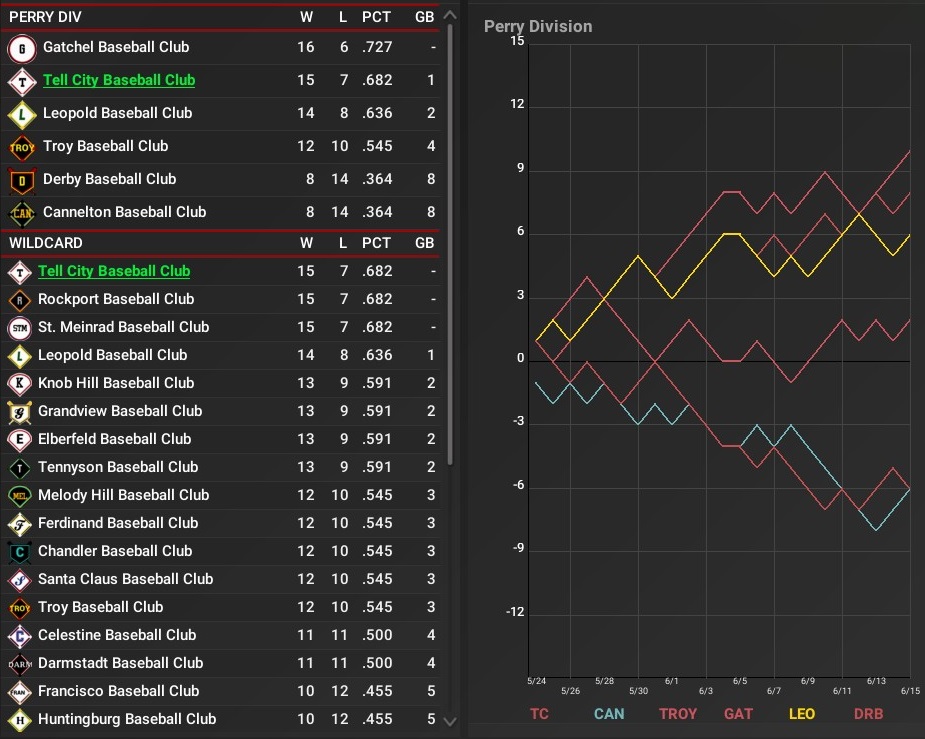925x739 pixels.
Task: Click the Gatchel Baseball Club logo icon
Action: coord(22,48)
